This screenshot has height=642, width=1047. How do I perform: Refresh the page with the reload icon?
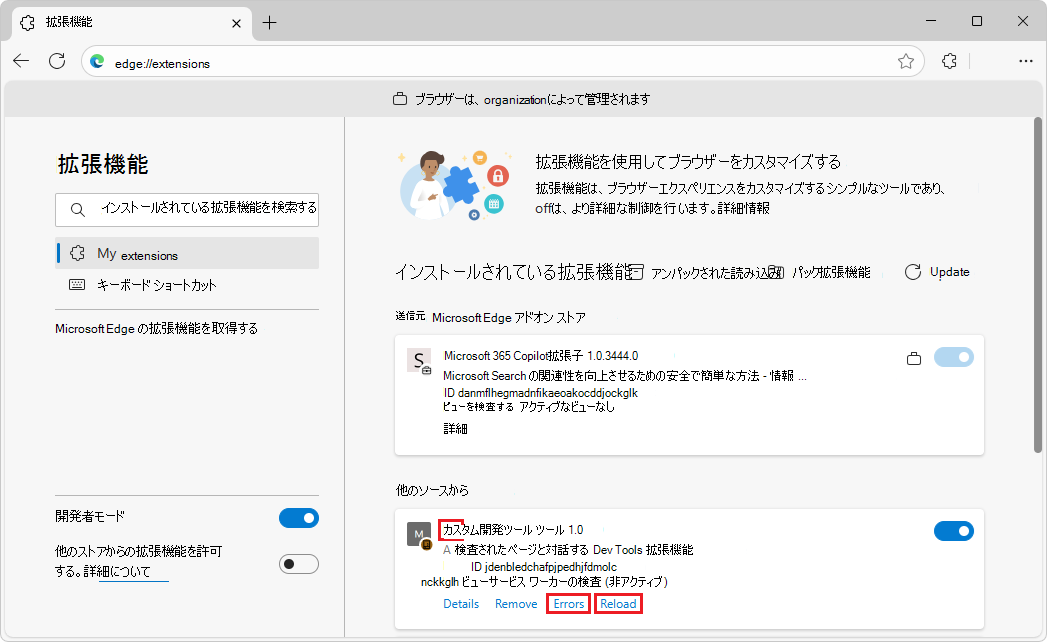pos(57,61)
